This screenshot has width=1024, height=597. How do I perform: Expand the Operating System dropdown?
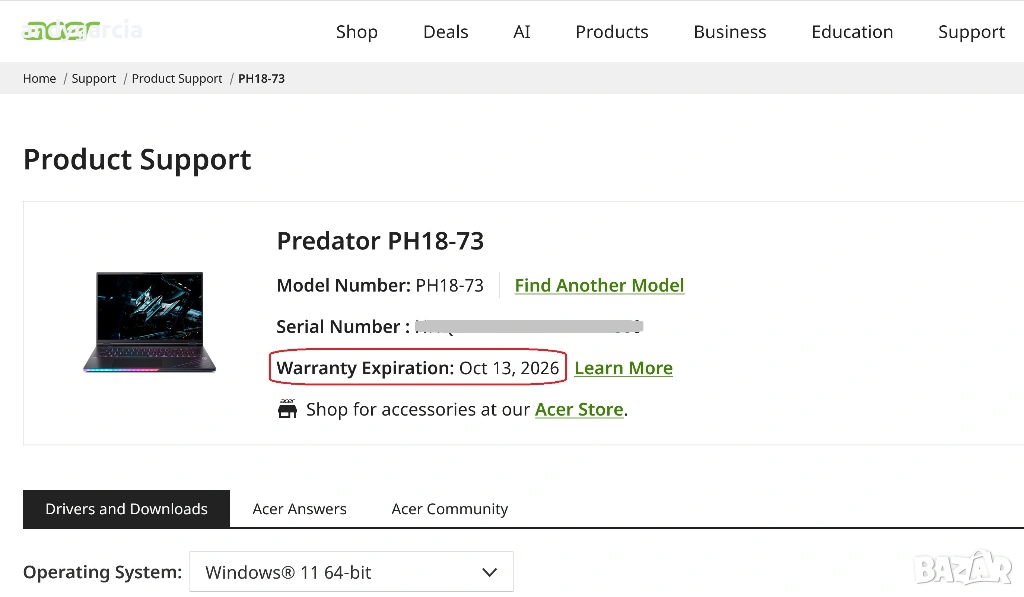point(351,572)
